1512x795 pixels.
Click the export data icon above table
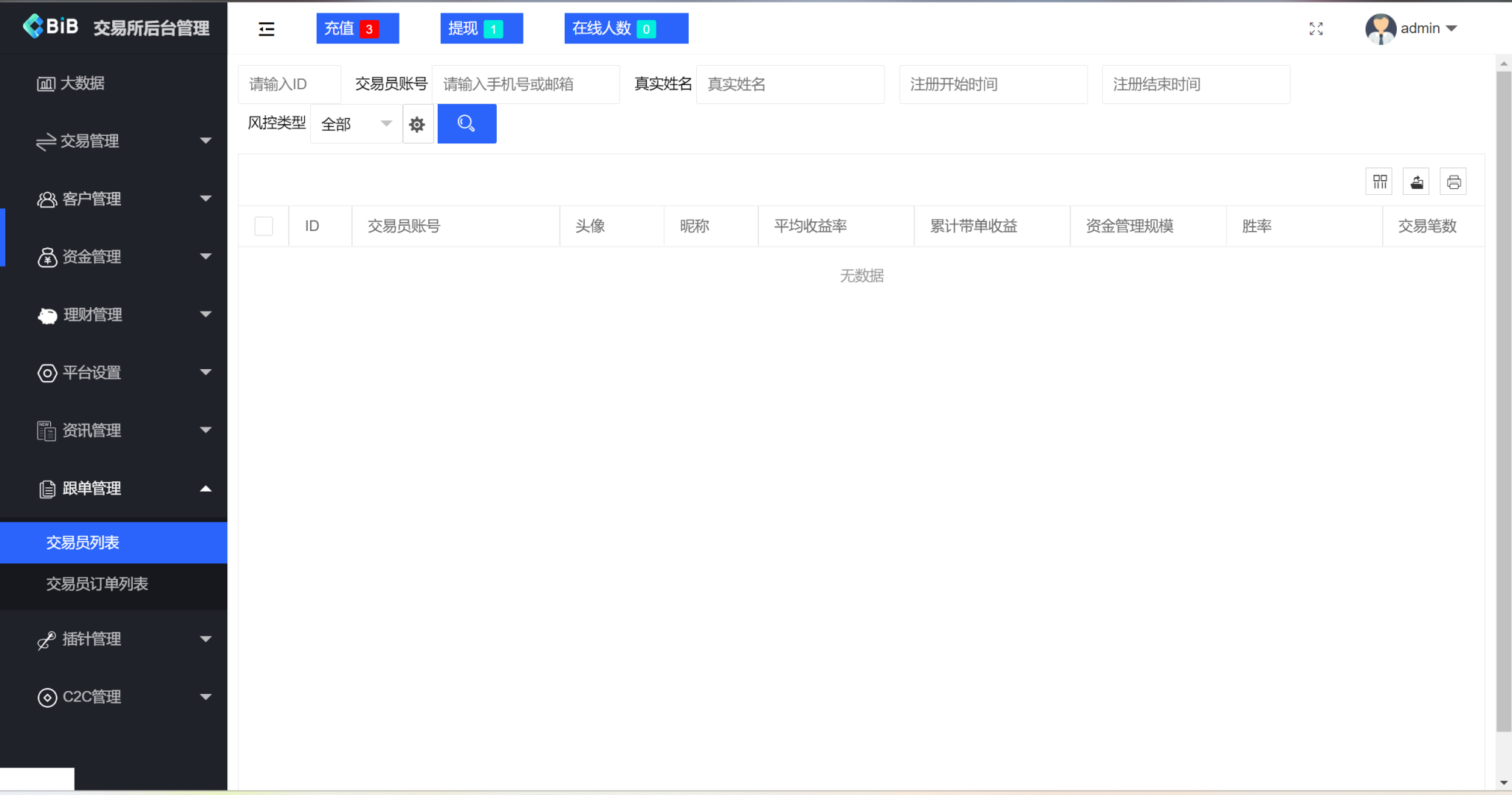click(x=1416, y=181)
